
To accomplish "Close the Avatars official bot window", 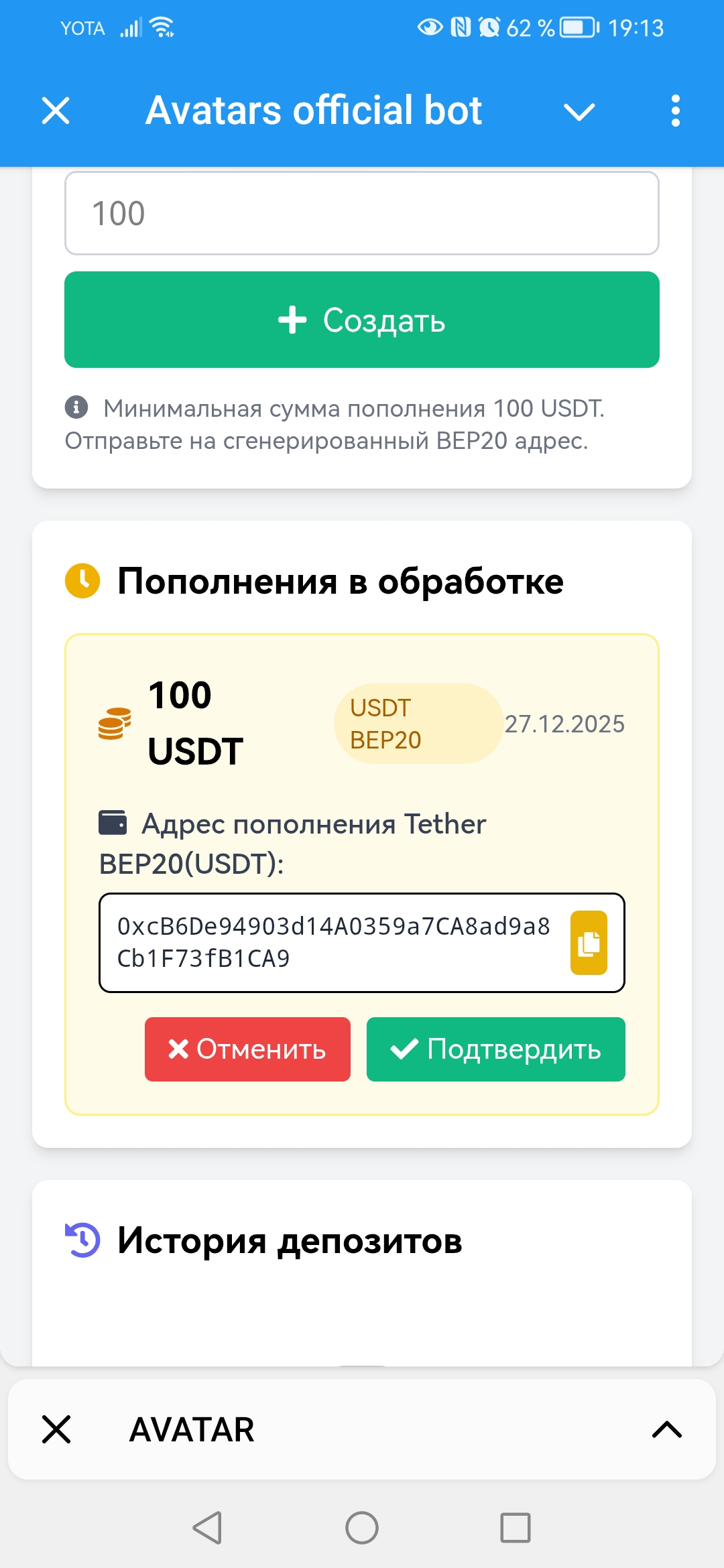I will 56,111.
